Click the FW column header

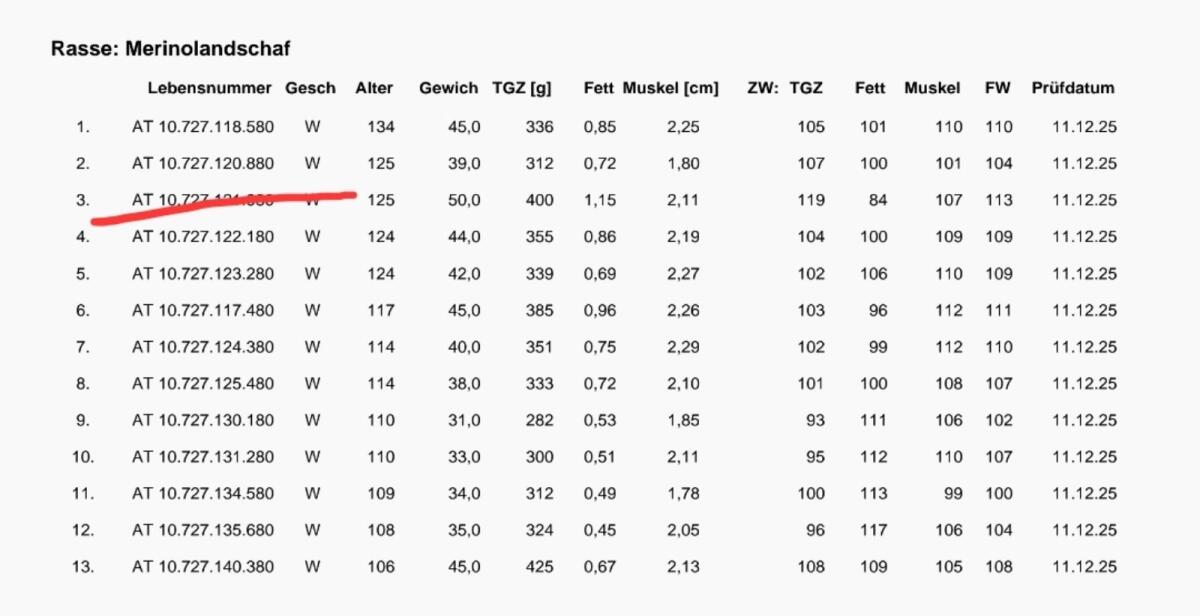click(x=997, y=88)
